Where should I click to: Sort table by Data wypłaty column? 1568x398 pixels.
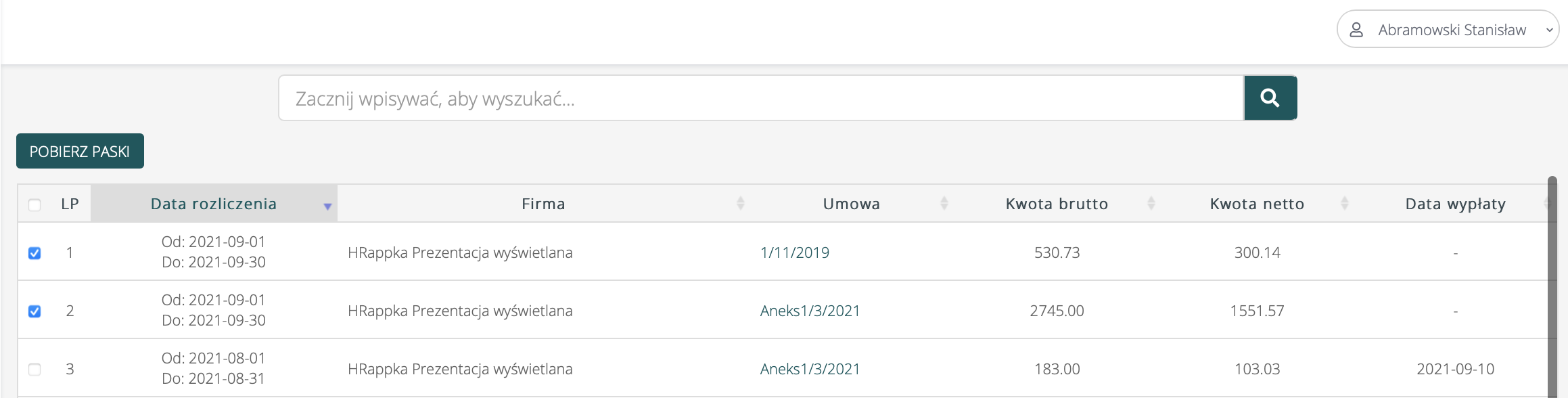1455,204
